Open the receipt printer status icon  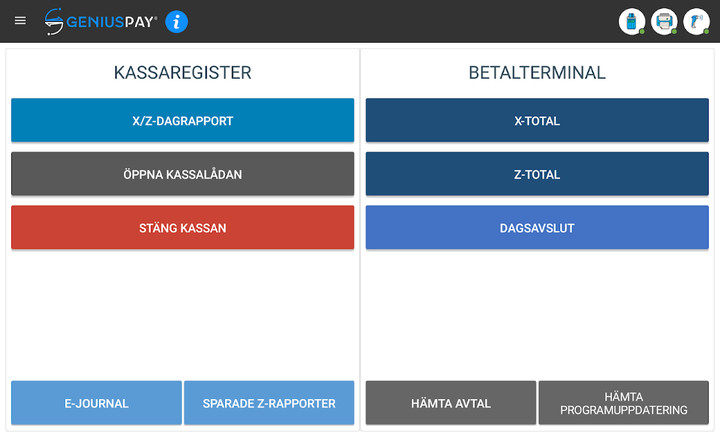point(664,21)
